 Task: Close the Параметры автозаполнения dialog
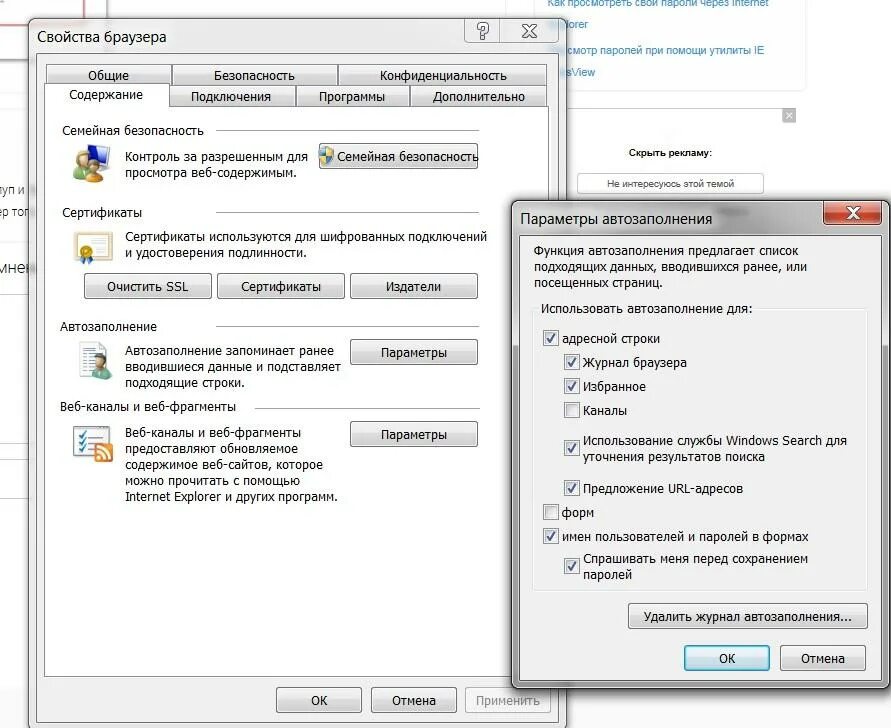point(853,213)
